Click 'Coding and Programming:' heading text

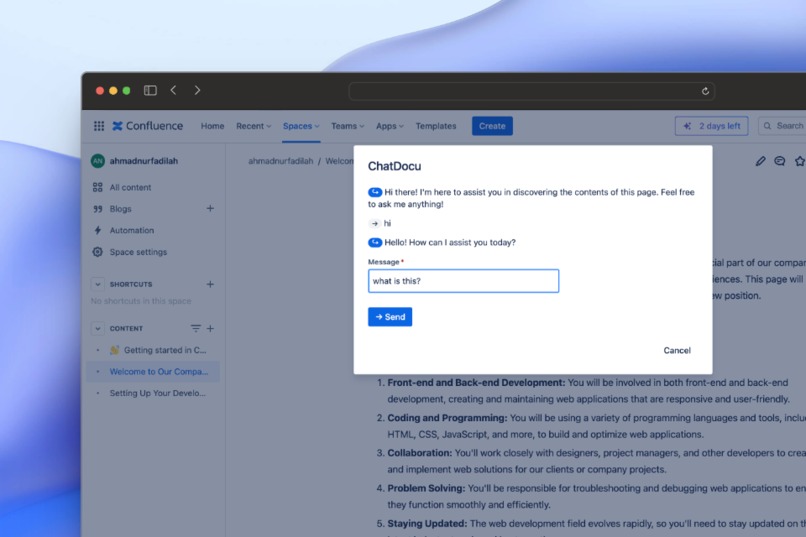coord(447,418)
